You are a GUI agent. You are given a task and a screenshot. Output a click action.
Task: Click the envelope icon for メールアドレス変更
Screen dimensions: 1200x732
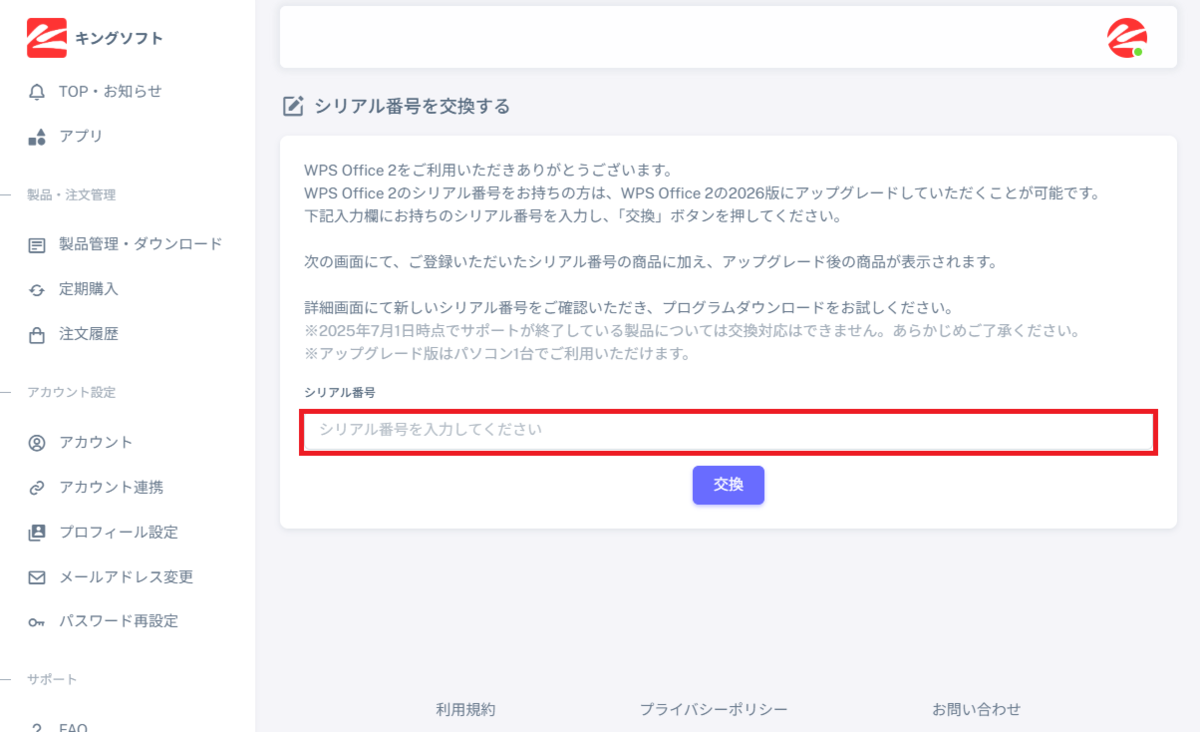[x=37, y=578]
